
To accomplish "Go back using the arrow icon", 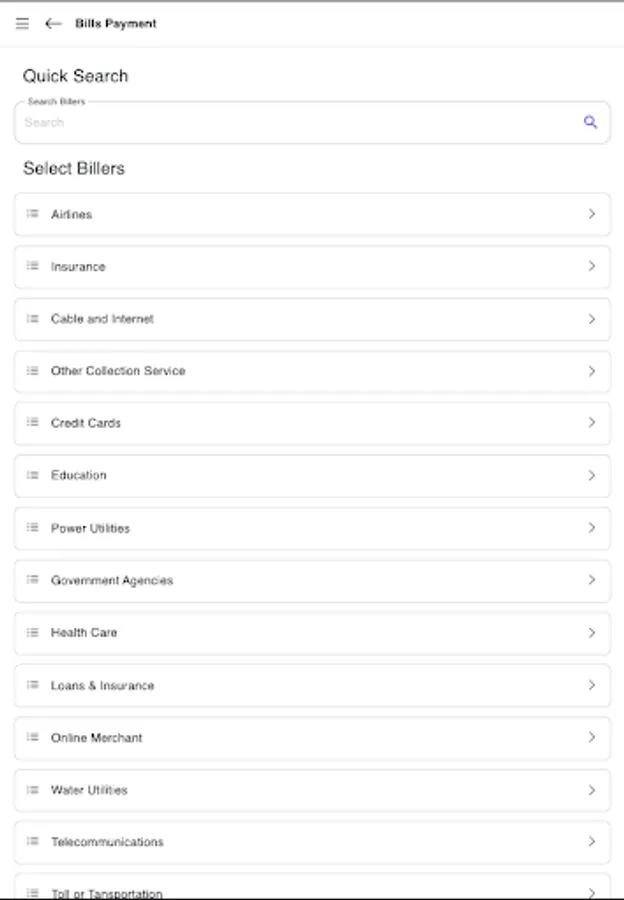I will tap(53, 24).
